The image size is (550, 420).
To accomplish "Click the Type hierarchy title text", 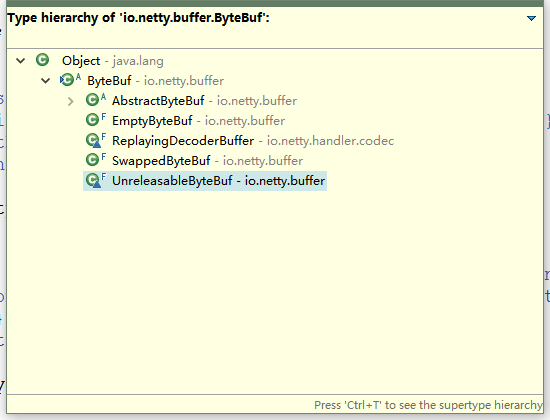I will tap(138, 18).
